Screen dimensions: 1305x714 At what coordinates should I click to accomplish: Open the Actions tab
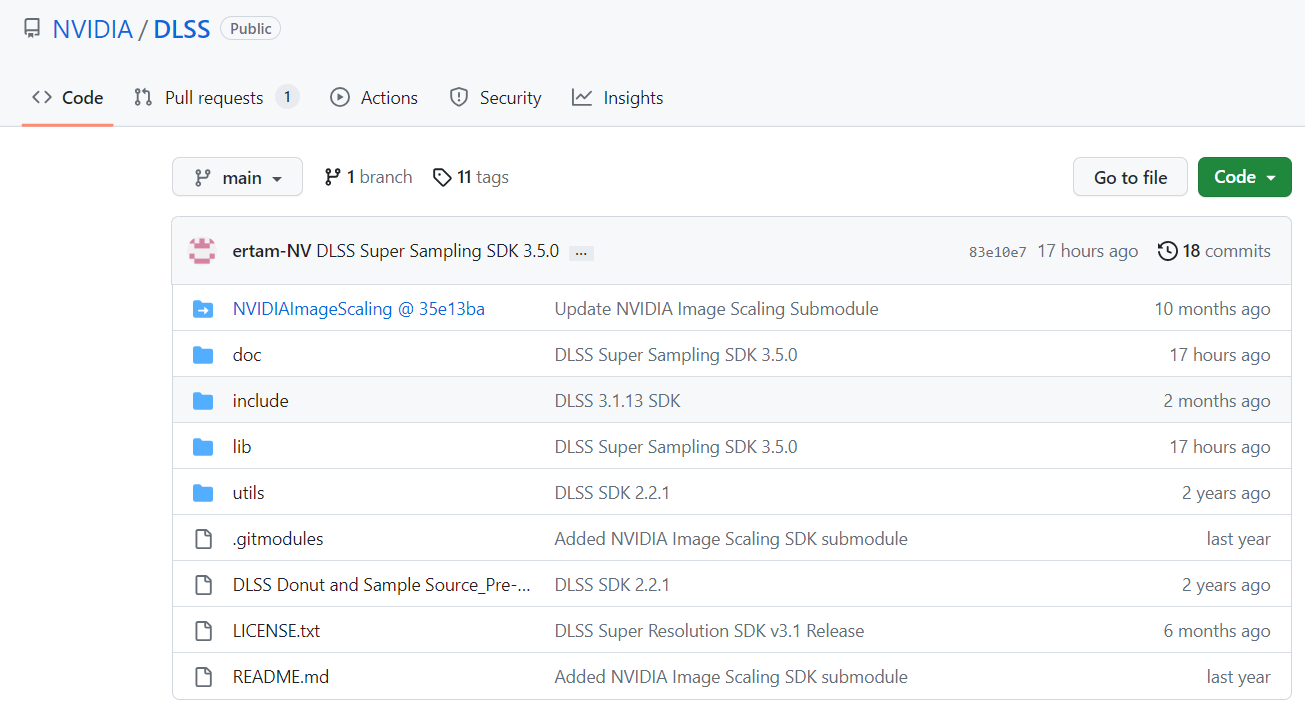[x=374, y=98]
